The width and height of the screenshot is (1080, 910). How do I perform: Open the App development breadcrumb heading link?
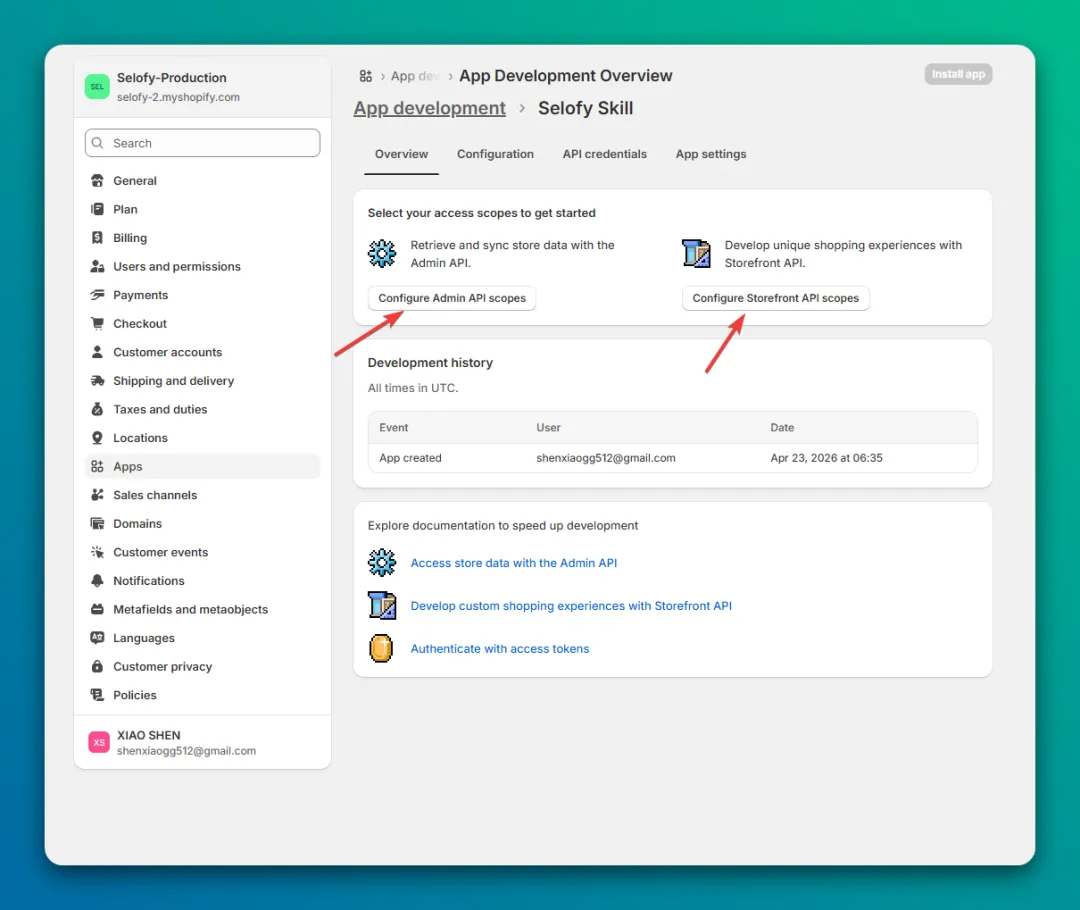430,108
